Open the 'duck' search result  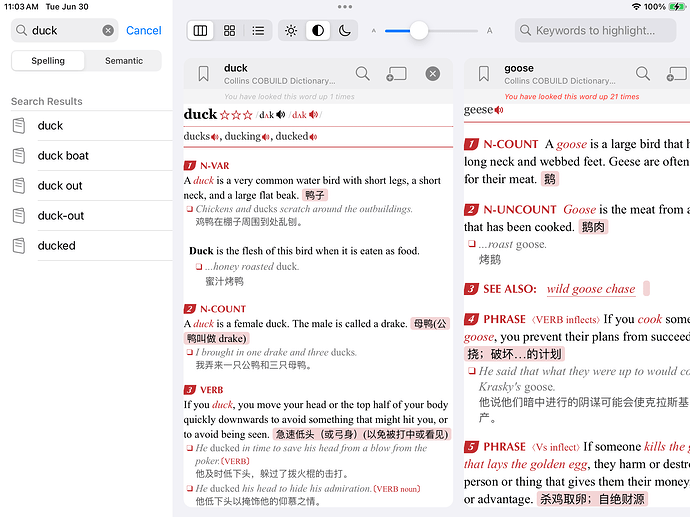92,126
